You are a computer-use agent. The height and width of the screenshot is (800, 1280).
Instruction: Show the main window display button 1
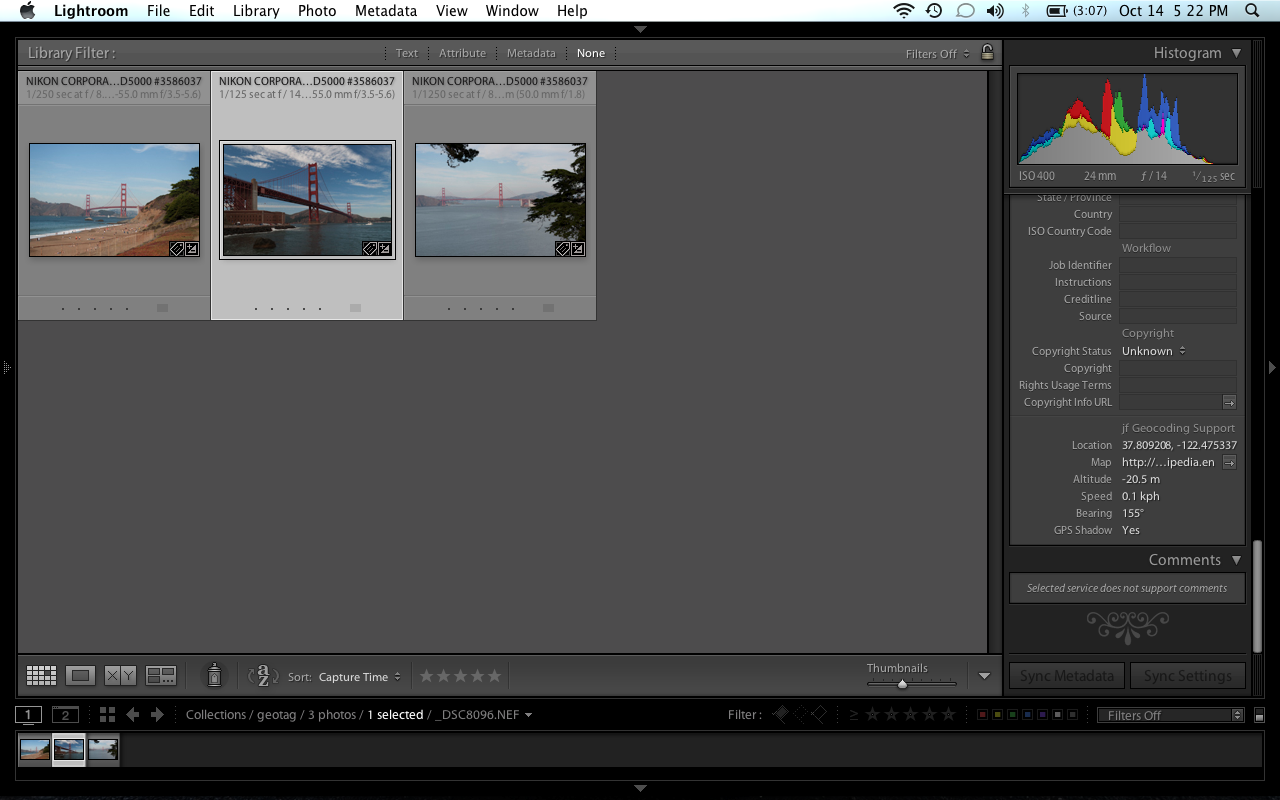point(28,715)
